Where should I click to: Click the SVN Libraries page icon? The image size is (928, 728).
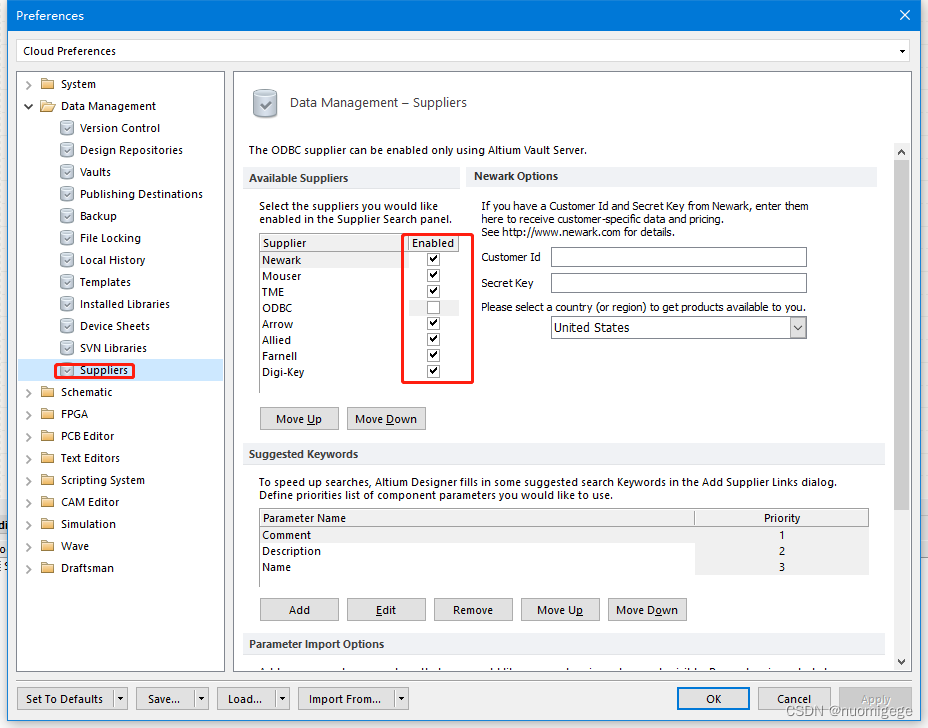pyautogui.click(x=67, y=348)
